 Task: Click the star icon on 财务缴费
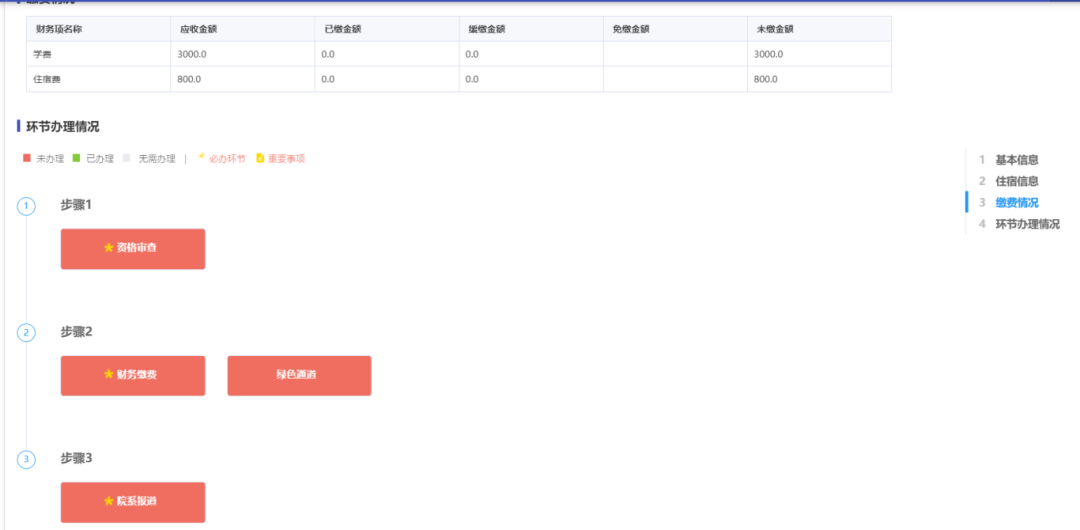click(109, 375)
